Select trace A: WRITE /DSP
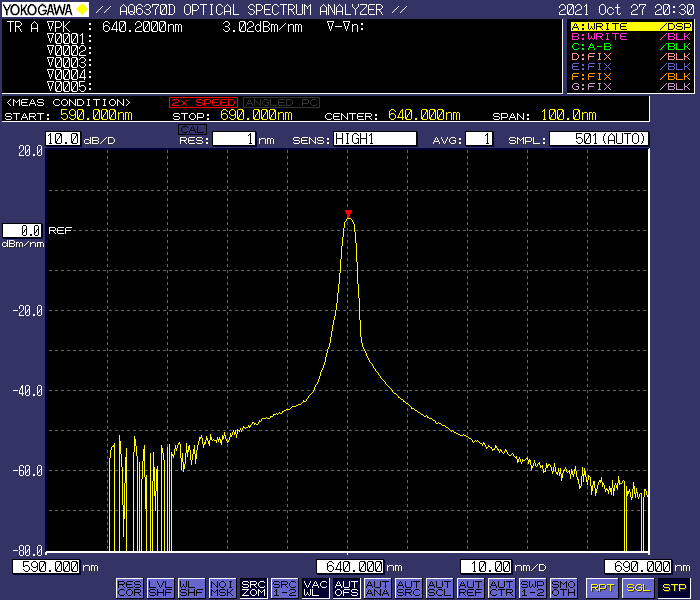Viewport: 700px width, 600px height. point(631,26)
